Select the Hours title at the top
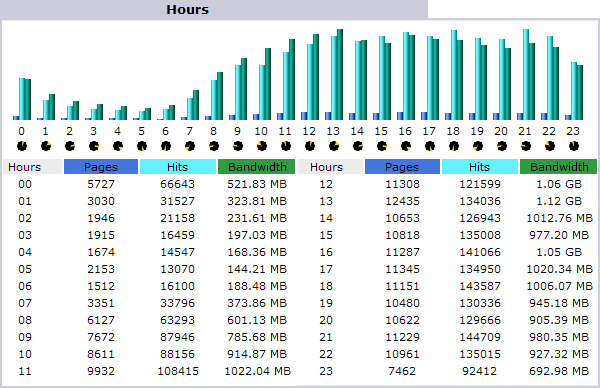 point(188,10)
